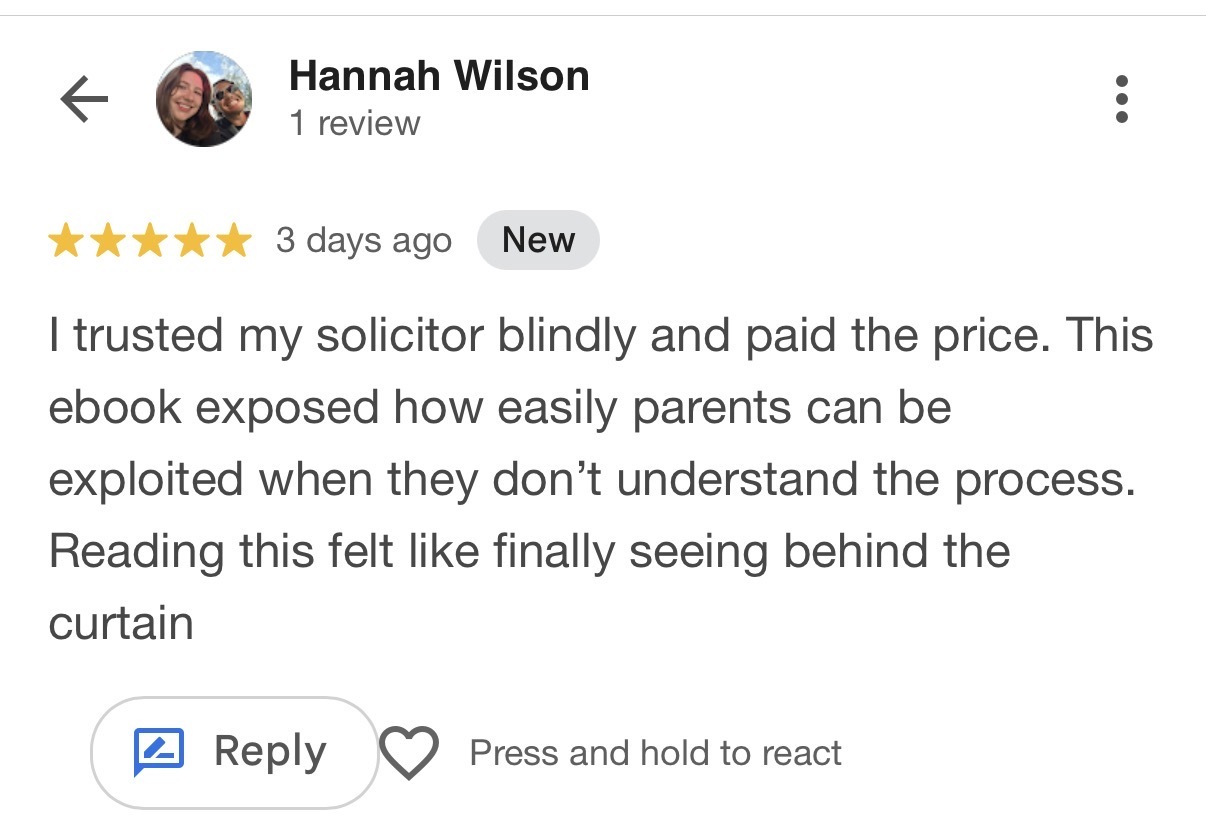Select the second rating star
Screen dimensions: 1206x837
click(108, 241)
